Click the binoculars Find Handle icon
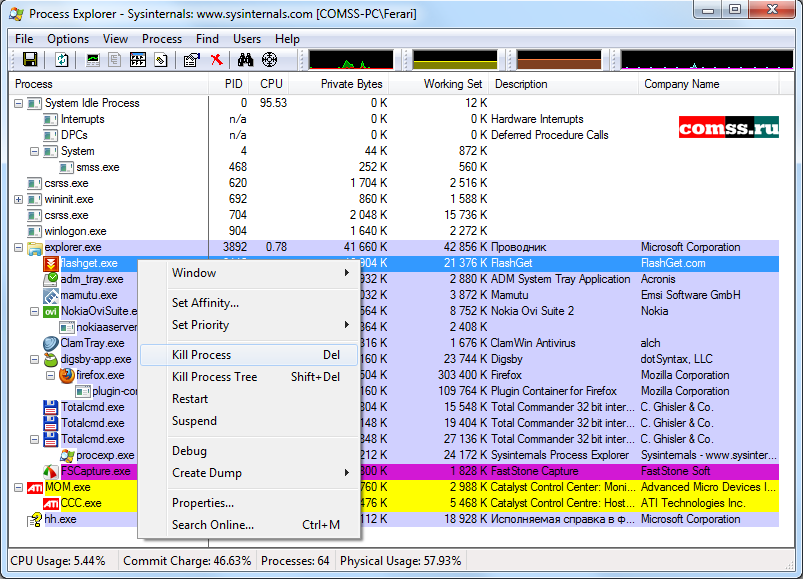 pyautogui.click(x=245, y=60)
